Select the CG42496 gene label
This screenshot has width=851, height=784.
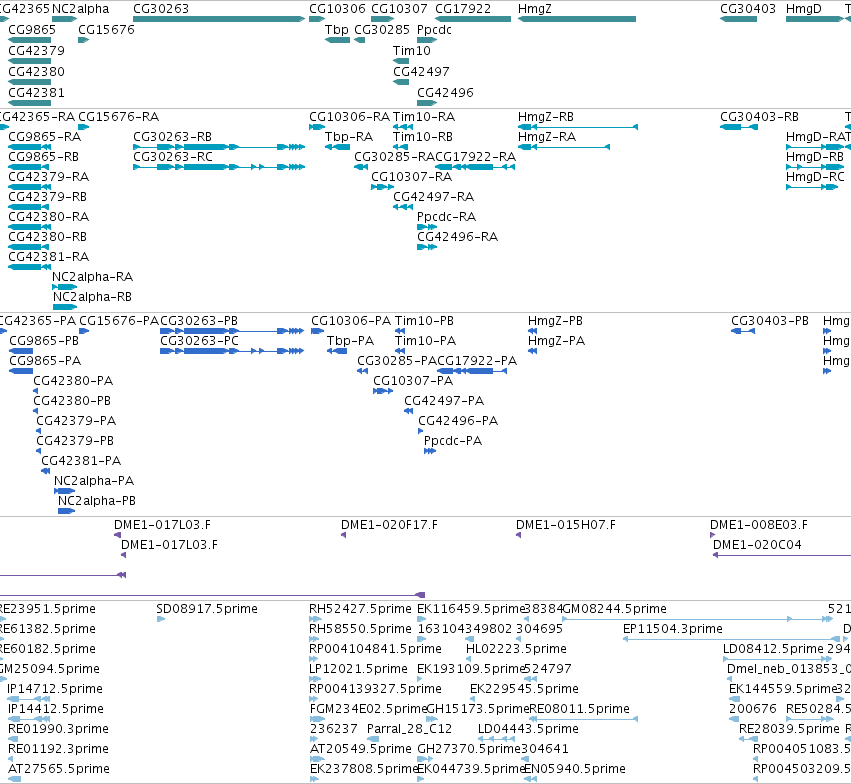(x=445, y=92)
